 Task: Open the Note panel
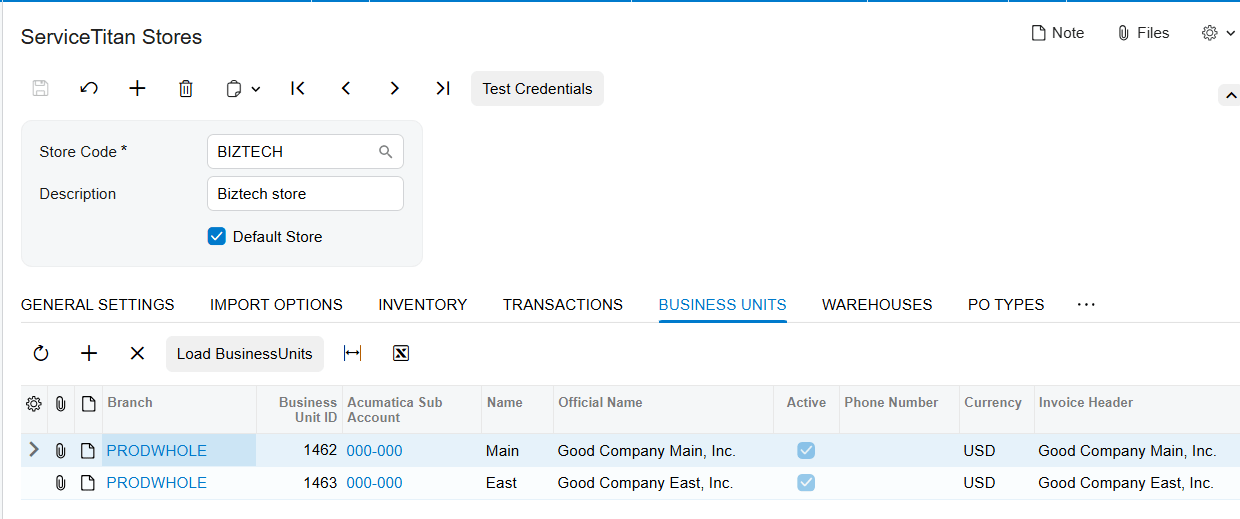[x=1058, y=33]
